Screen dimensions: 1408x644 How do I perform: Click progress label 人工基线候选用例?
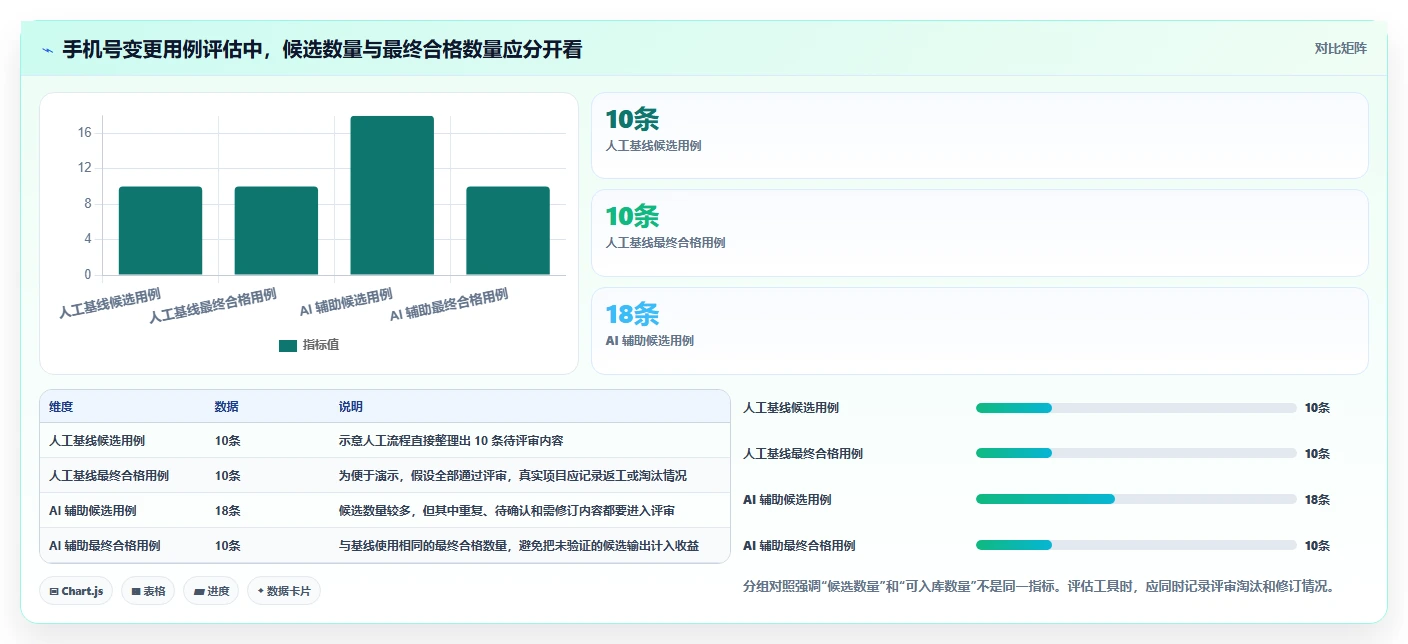point(791,408)
